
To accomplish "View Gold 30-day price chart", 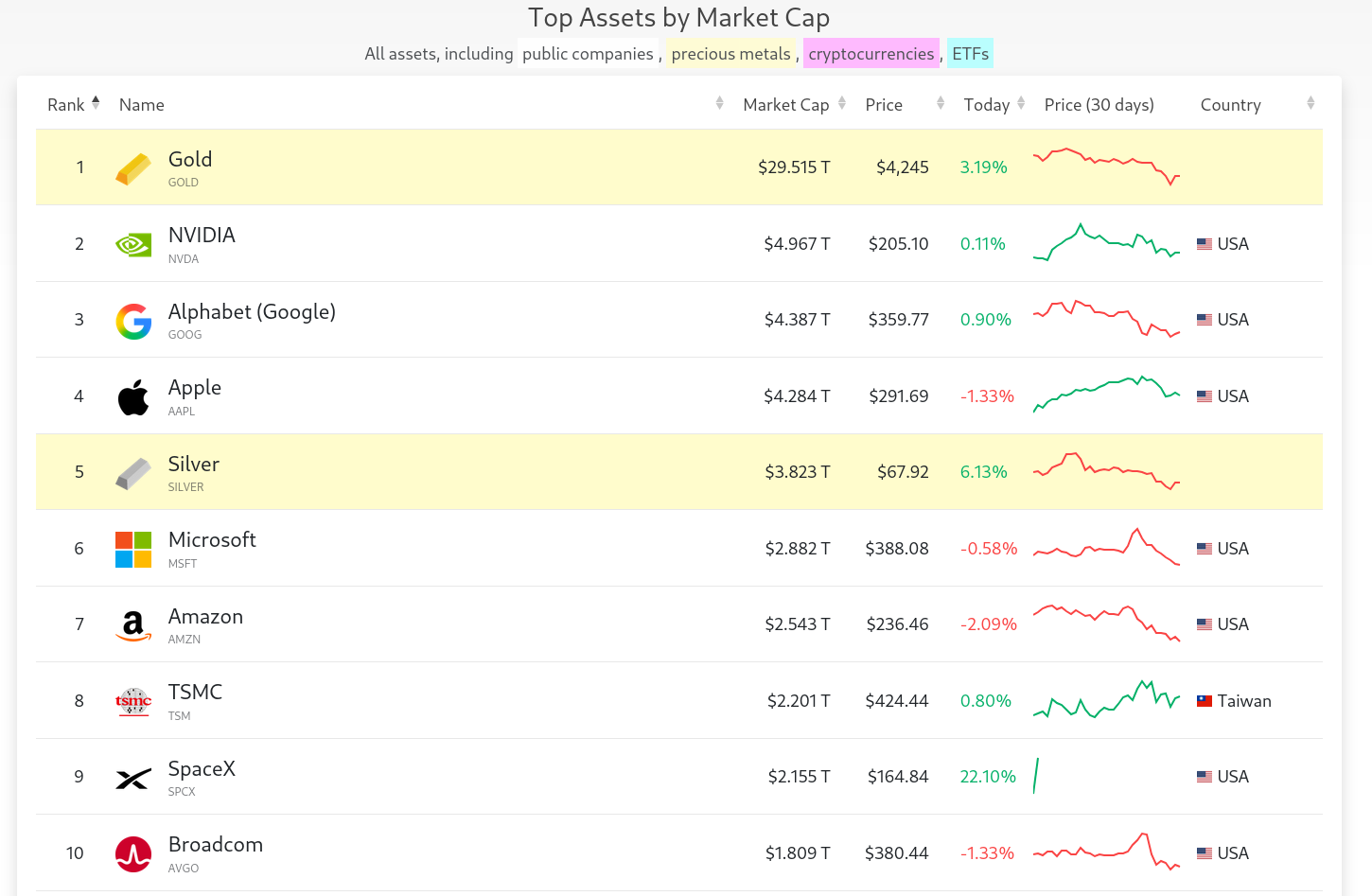I will [x=1106, y=167].
